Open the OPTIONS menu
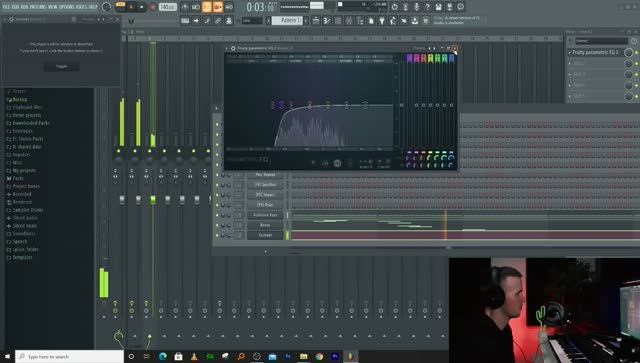Image resolution: width=640 pixels, height=363 pixels. (67, 7)
